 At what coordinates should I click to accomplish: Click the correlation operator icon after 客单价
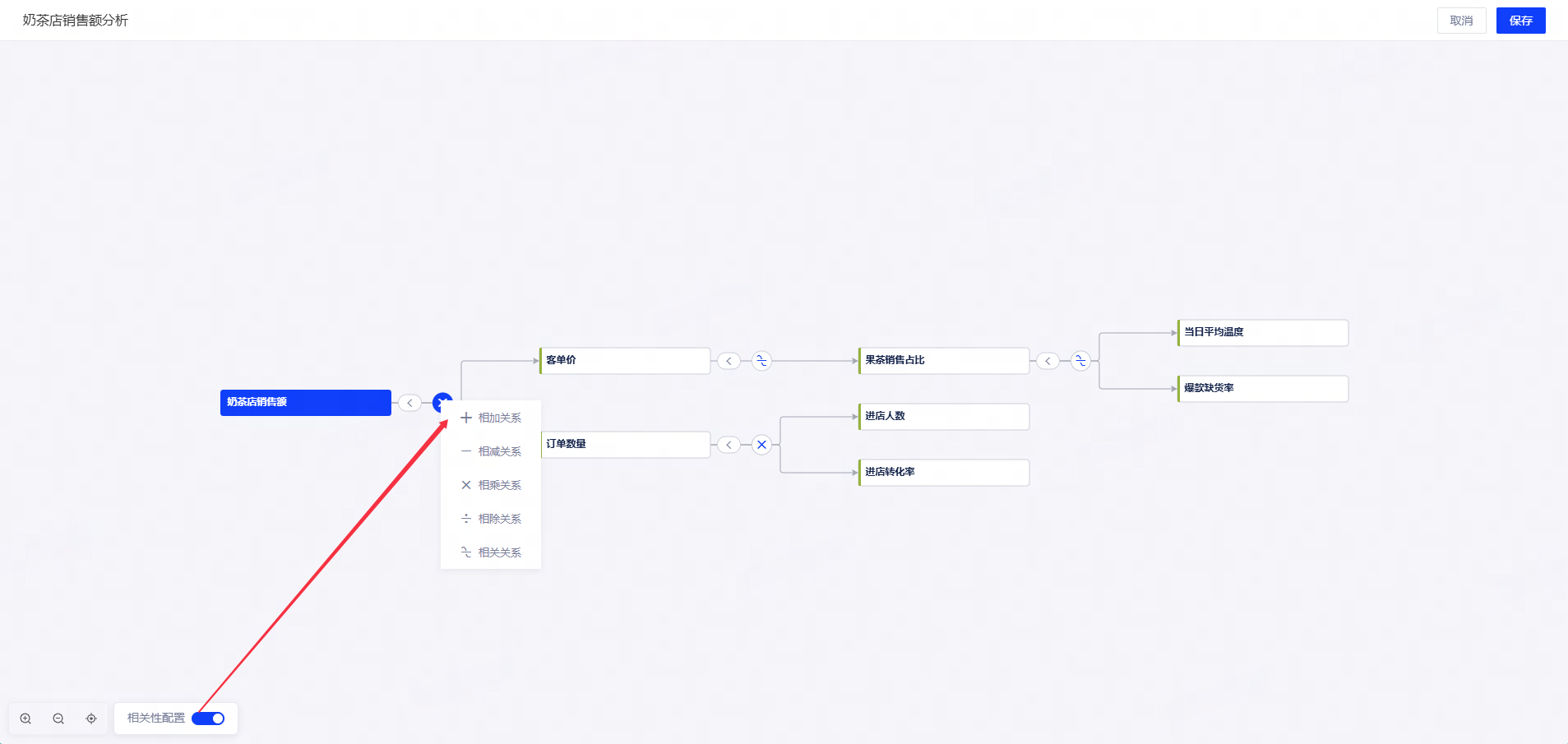tap(761, 361)
